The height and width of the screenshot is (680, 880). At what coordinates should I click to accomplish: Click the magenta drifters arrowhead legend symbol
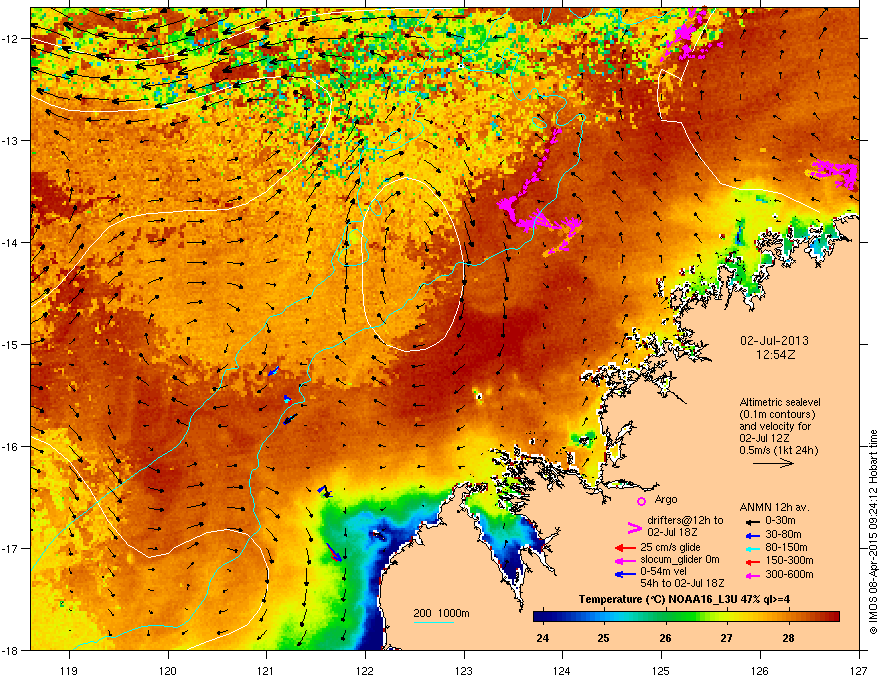(634, 527)
